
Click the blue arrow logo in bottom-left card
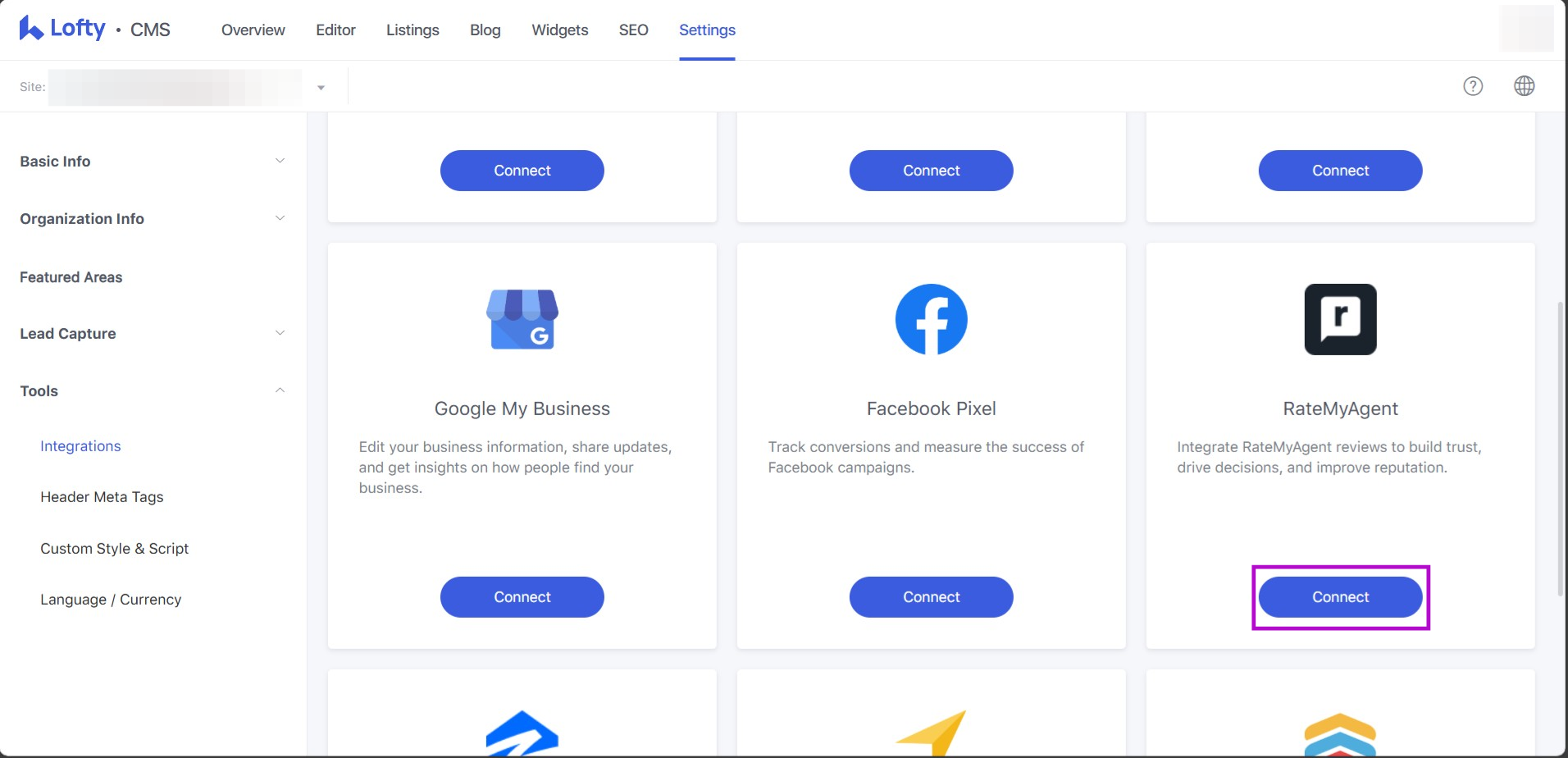(x=522, y=733)
